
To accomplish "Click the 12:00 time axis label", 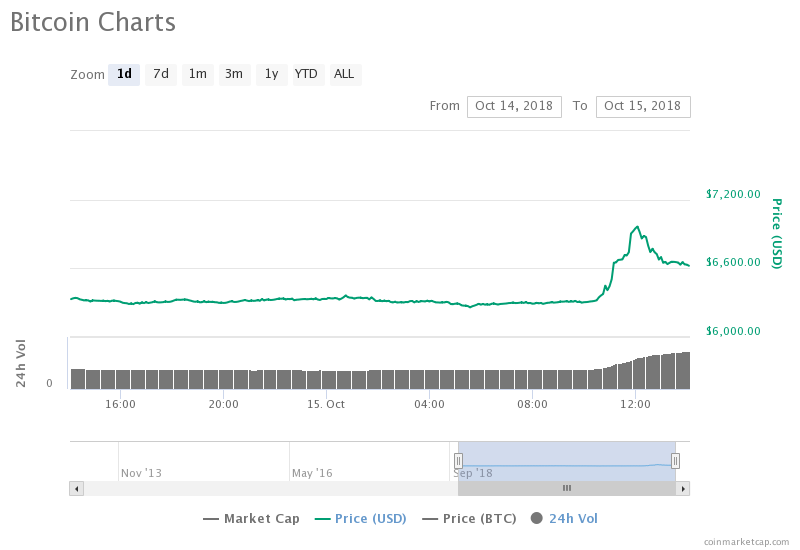I will pyautogui.click(x=635, y=404).
